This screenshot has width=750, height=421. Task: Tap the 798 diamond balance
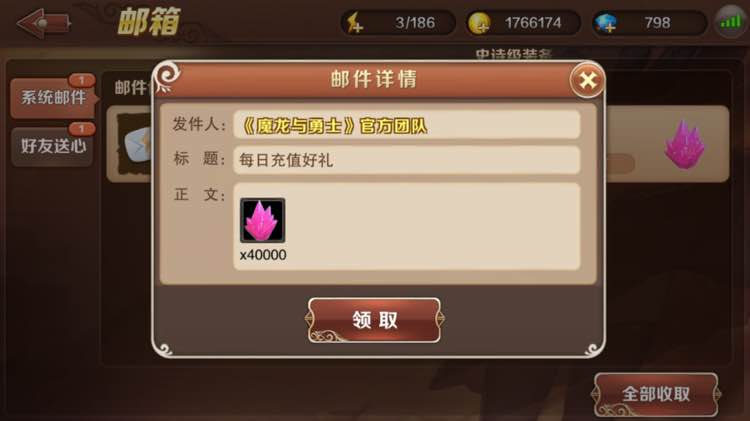[x=657, y=22]
